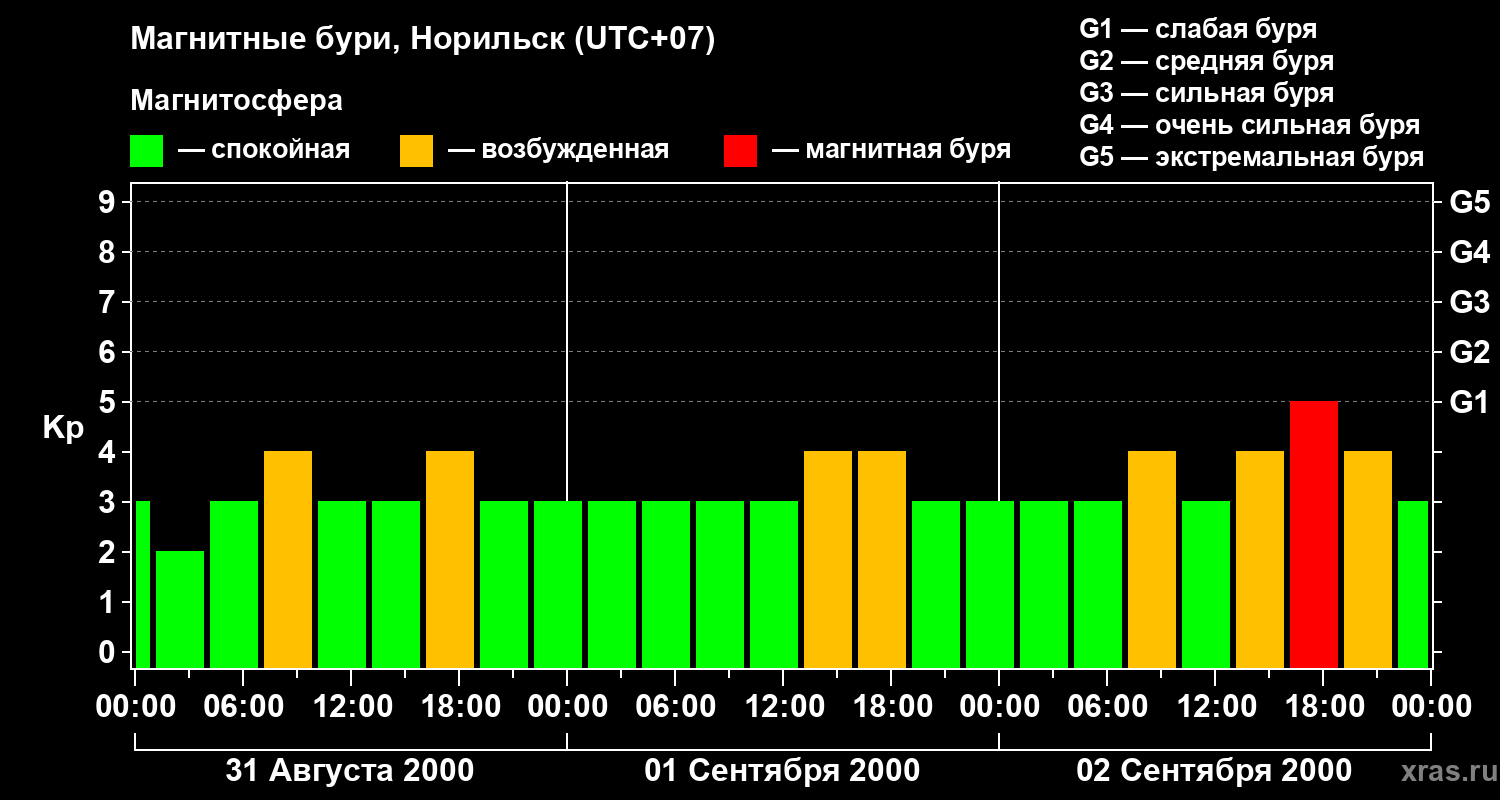This screenshot has width=1500, height=800.
Task: Select the 'G1 — слабая буря' legend line
Action: pos(1198,29)
